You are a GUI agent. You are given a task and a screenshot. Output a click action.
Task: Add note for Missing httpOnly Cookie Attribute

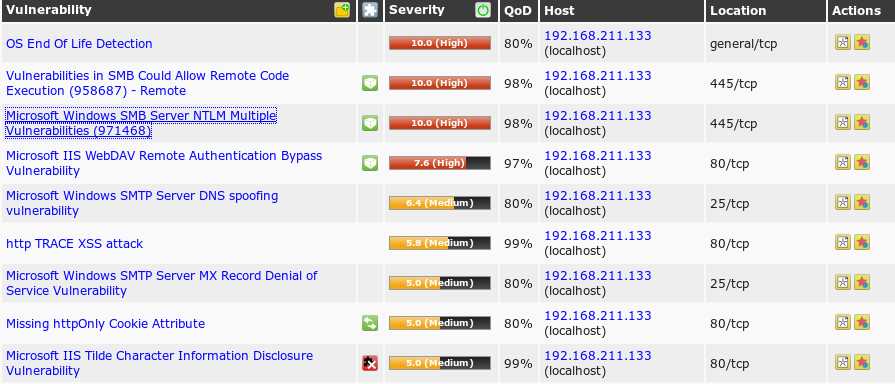842,322
